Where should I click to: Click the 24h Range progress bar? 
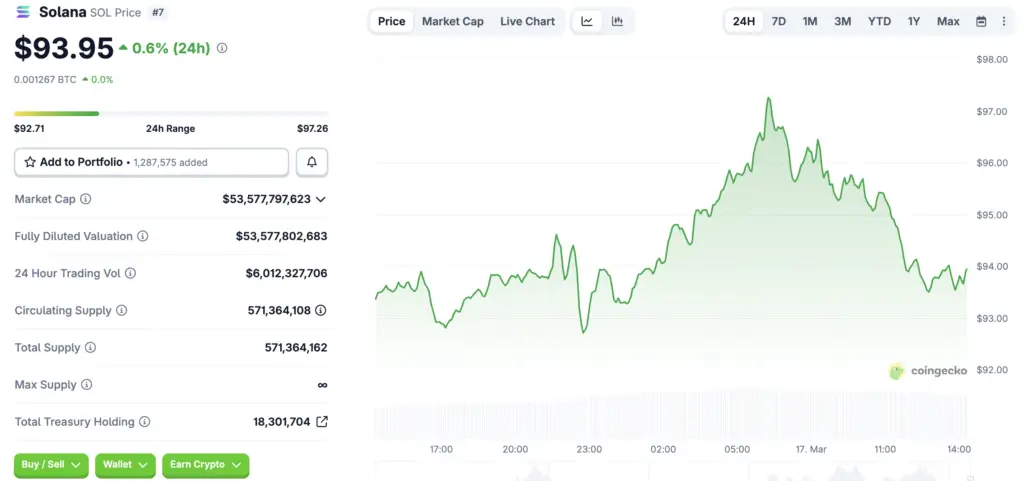pyautogui.click(x=170, y=113)
